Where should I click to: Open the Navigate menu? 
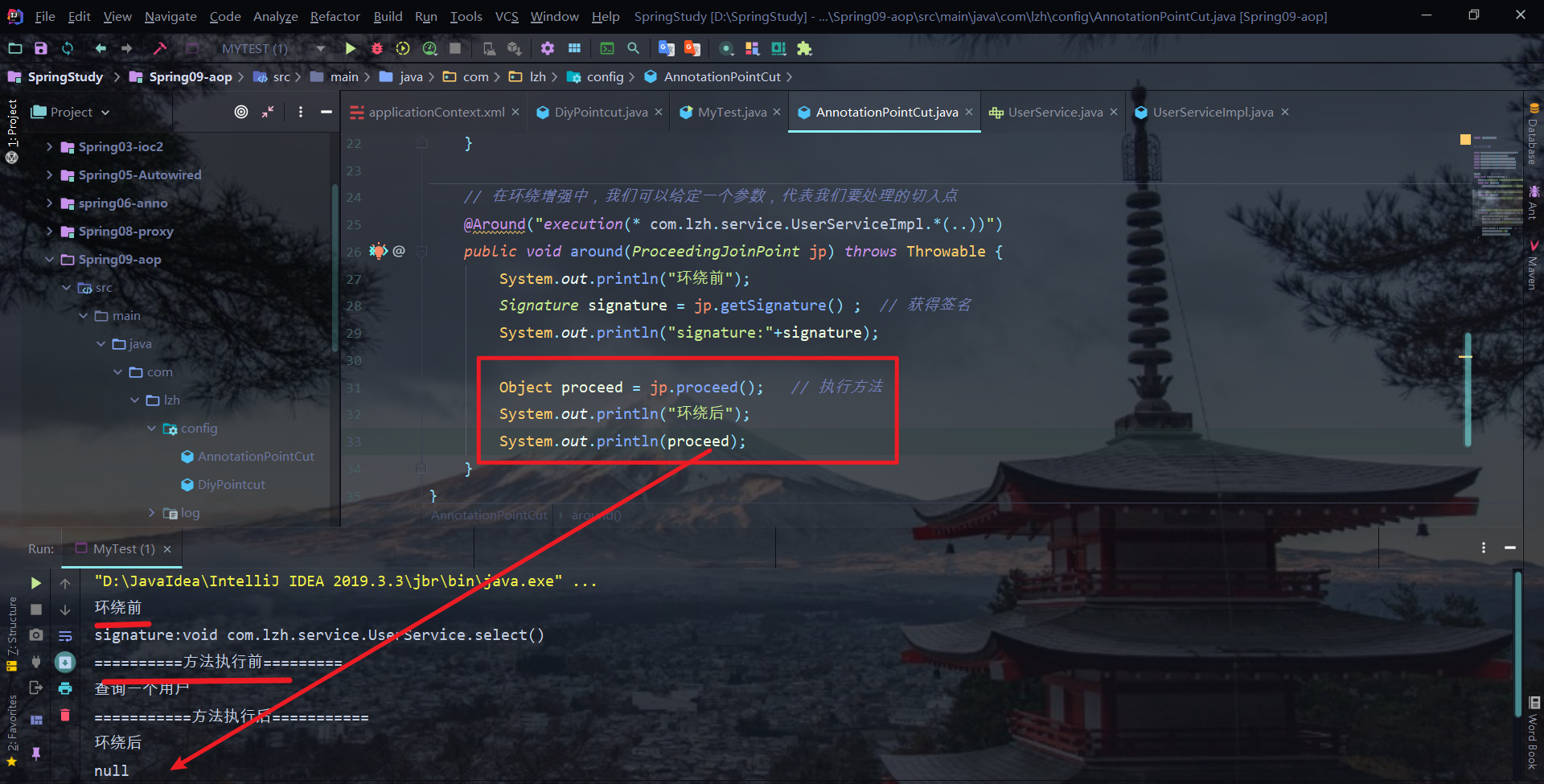170,16
